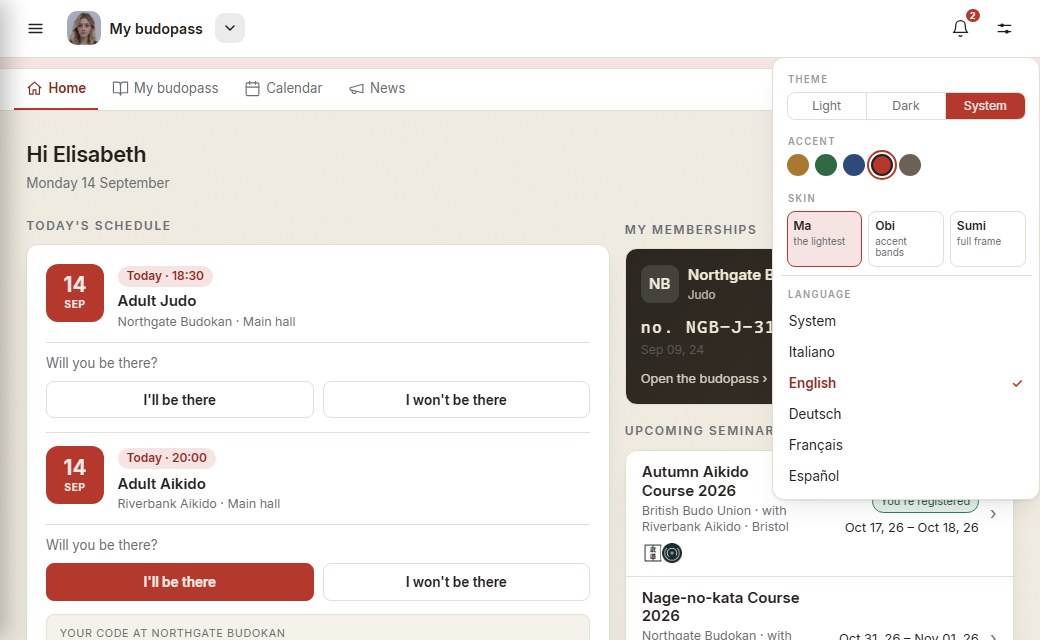Screen dimensions: 1040x640
Task: Toggle the appearance settings sliders icon
Action: [x=1004, y=29]
